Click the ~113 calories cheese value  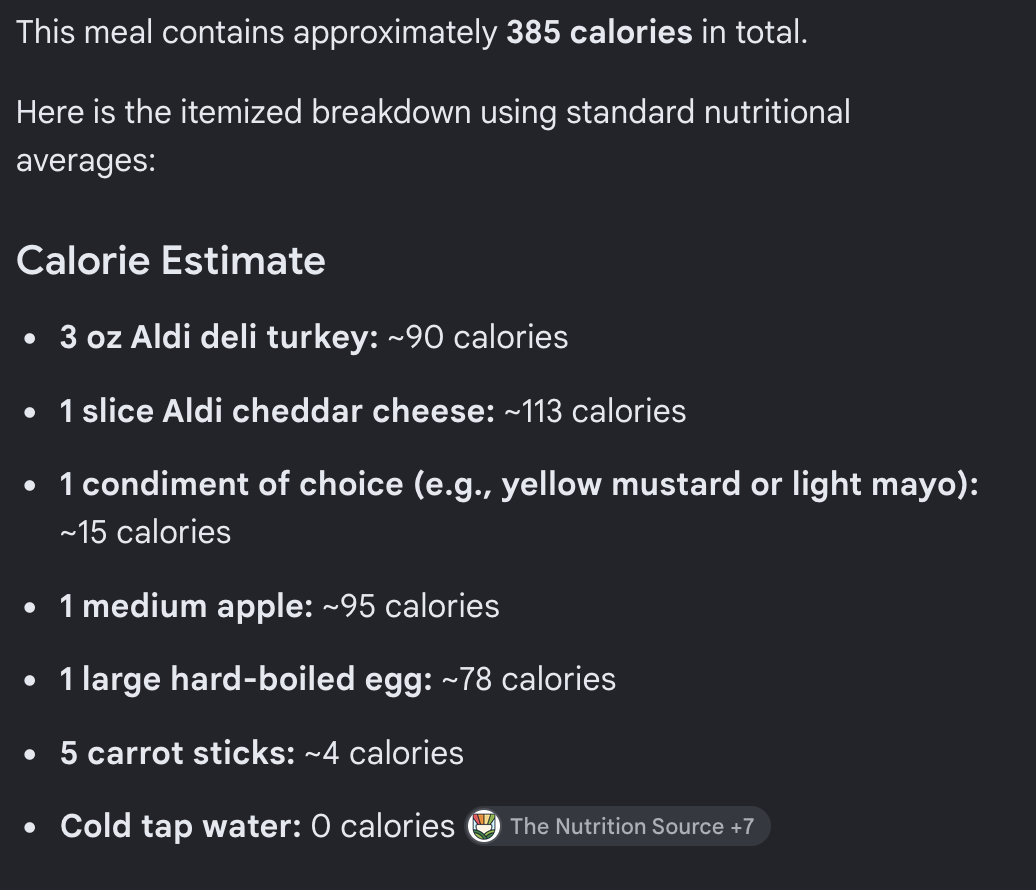595,411
